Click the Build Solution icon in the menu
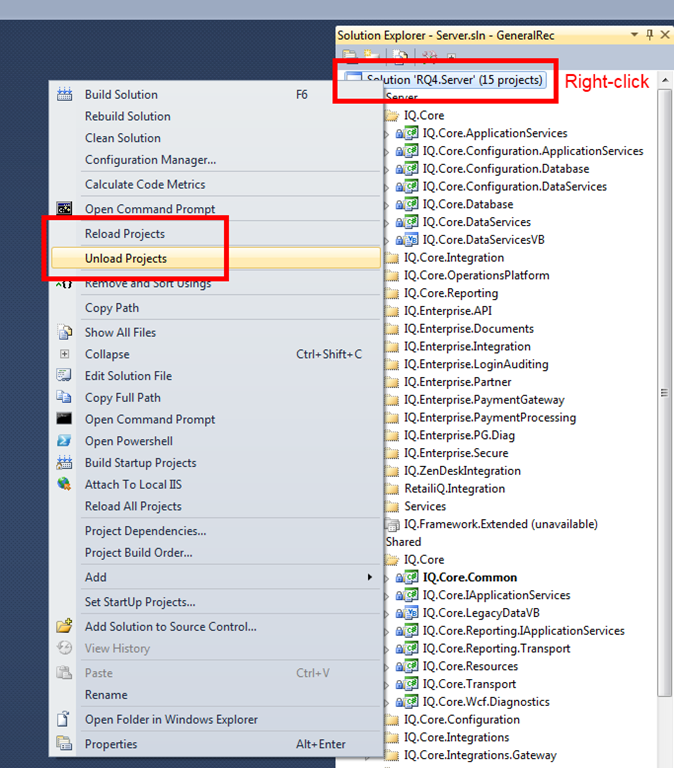674x768 pixels. (64, 94)
